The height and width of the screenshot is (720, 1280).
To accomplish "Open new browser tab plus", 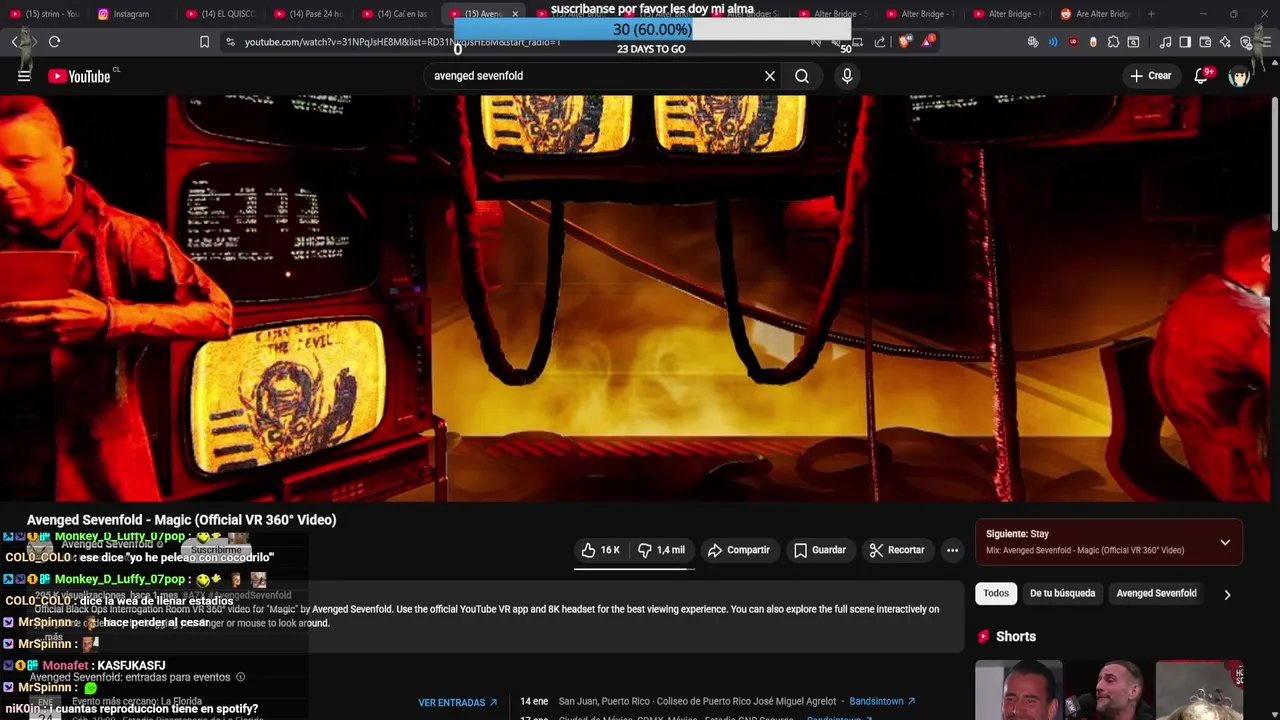I will 1151,14.
